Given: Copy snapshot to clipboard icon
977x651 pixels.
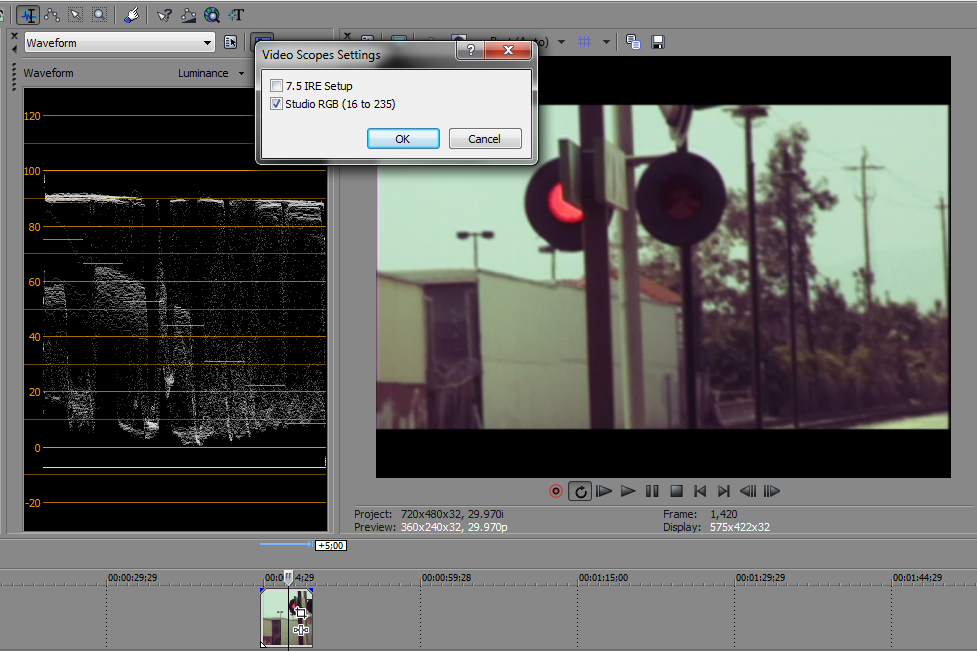Looking at the screenshot, I should pyautogui.click(x=633, y=42).
